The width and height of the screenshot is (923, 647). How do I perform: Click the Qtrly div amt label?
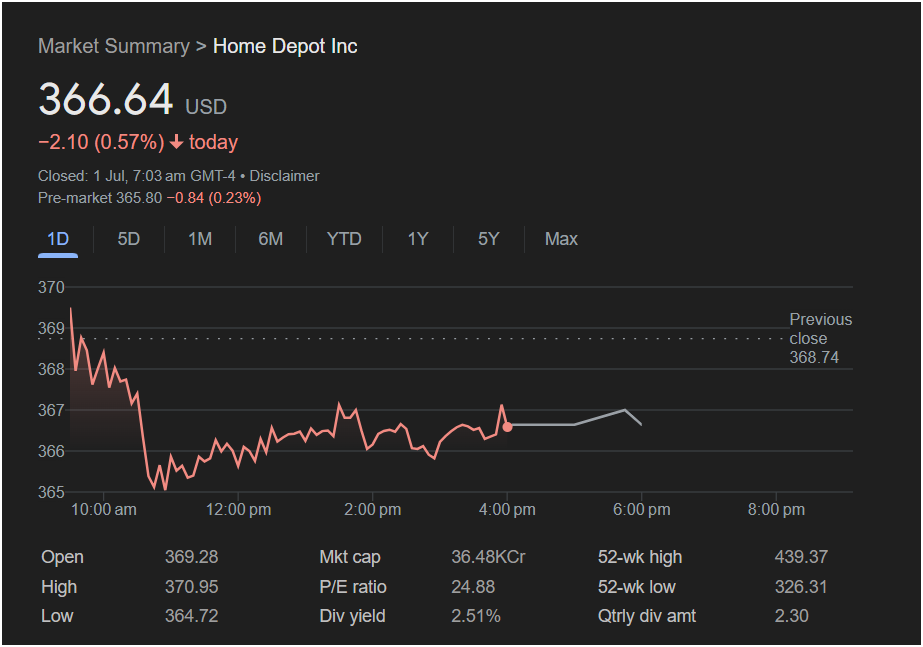646,616
